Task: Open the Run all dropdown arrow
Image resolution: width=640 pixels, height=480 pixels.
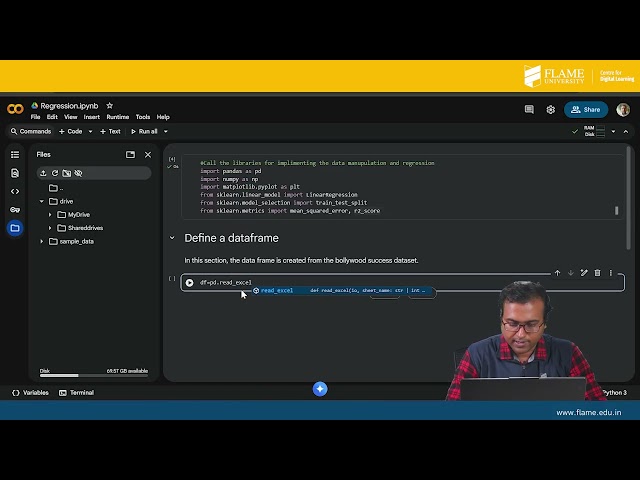Action: (165, 131)
